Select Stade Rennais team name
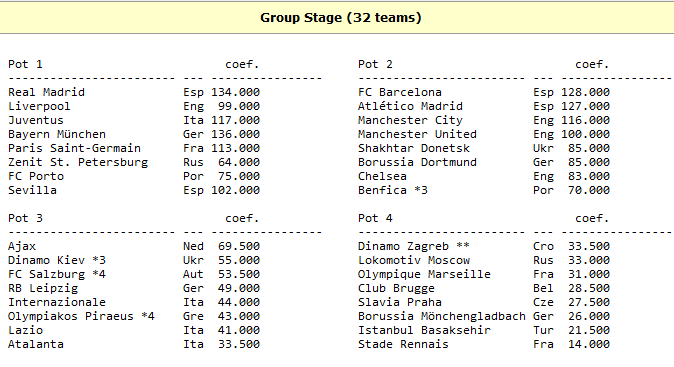The height and width of the screenshot is (367, 674). tap(403, 344)
